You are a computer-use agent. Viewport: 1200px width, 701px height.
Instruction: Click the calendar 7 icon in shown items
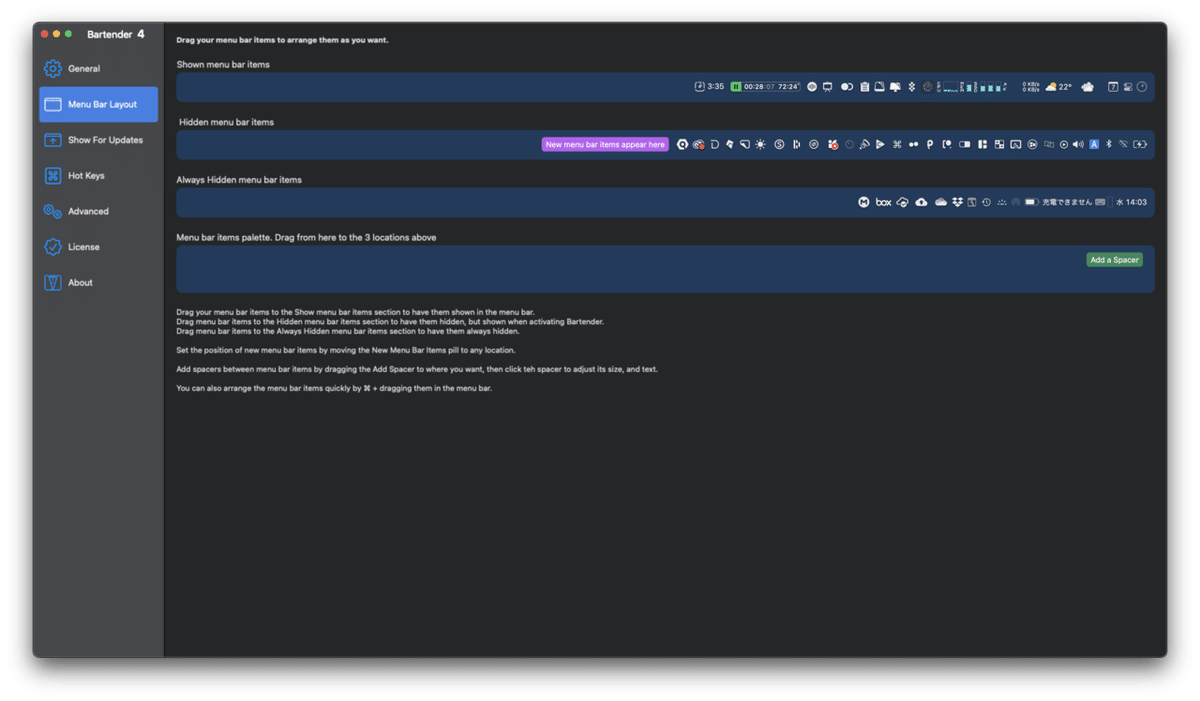coord(1112,87)
